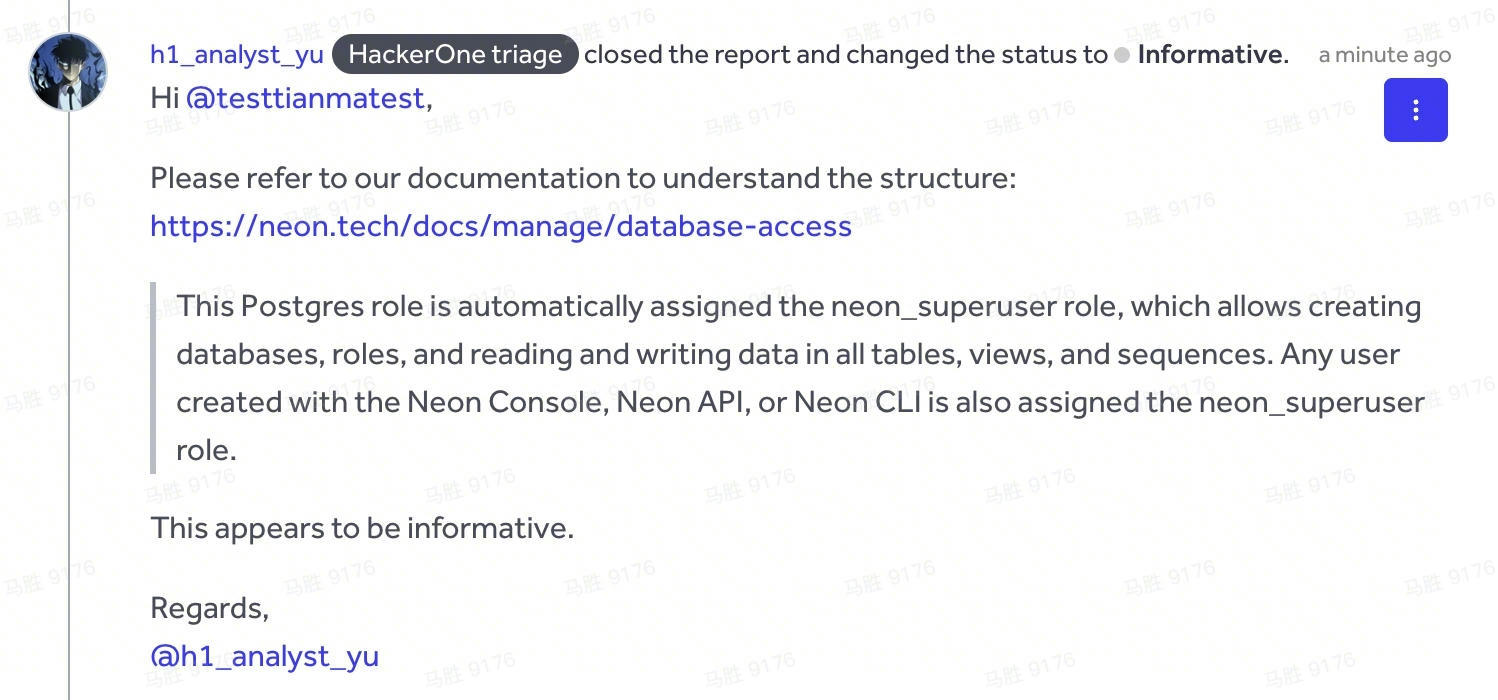The width and height of the screenshot is (1498, 700).
Task: Click the gray Informative status dot
Action: (1122, 55)
